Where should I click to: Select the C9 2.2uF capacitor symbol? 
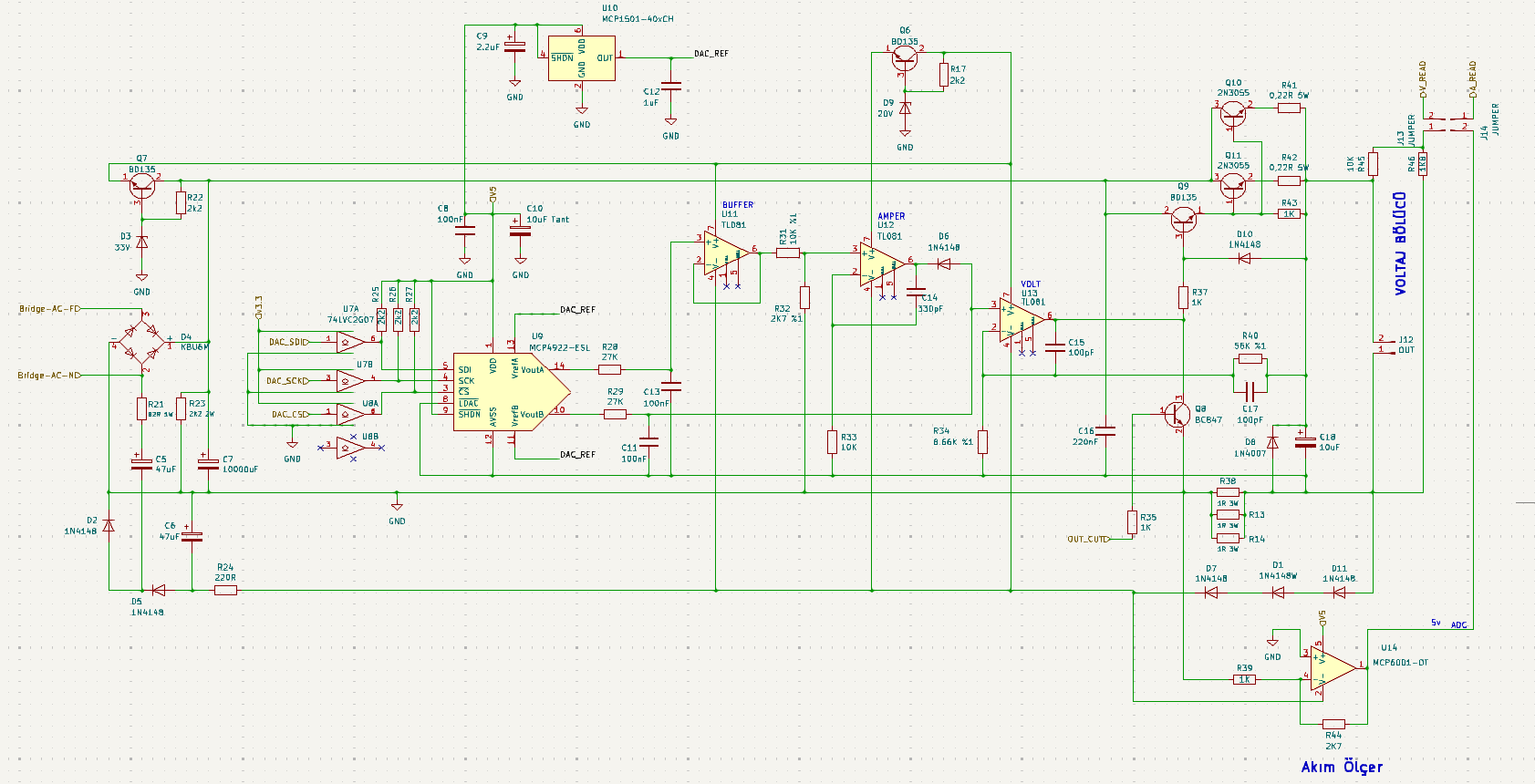coord(515,46)
